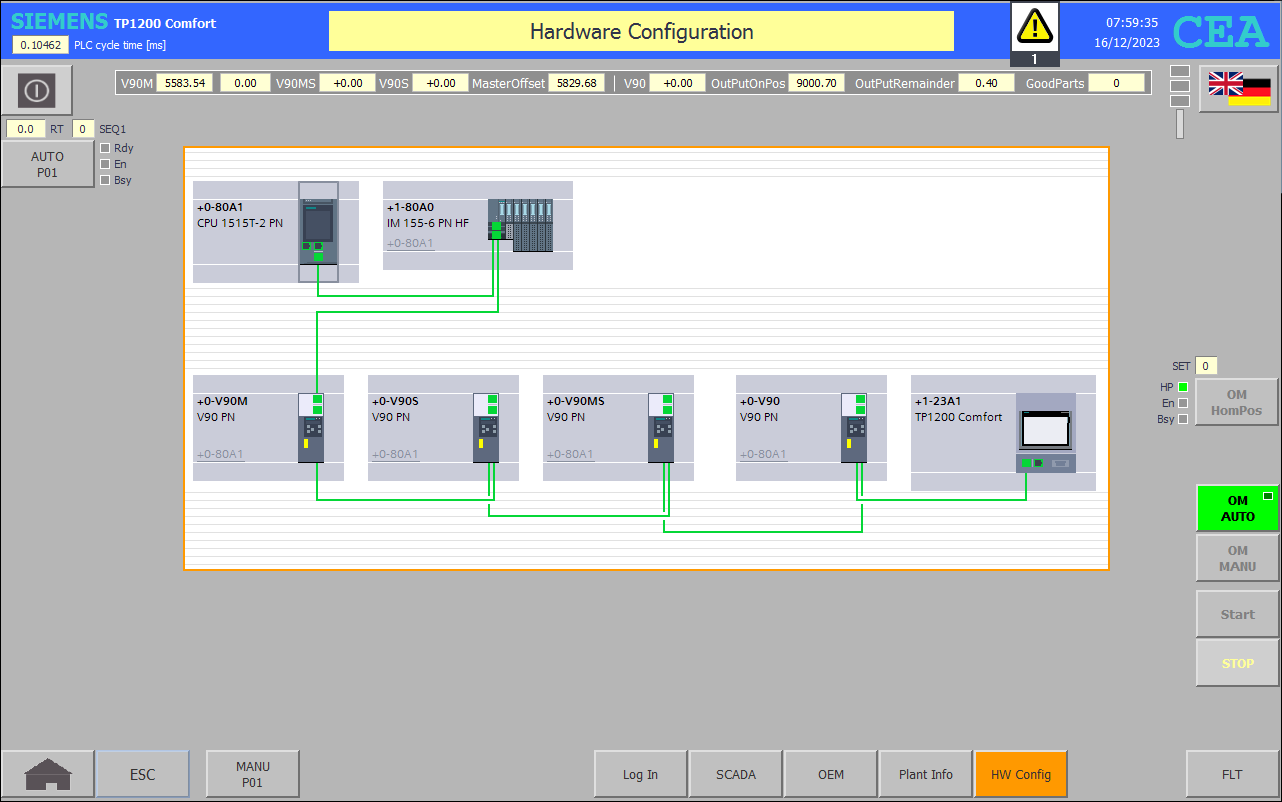Switch to MANU P01 mode

(x=253, y=774)
